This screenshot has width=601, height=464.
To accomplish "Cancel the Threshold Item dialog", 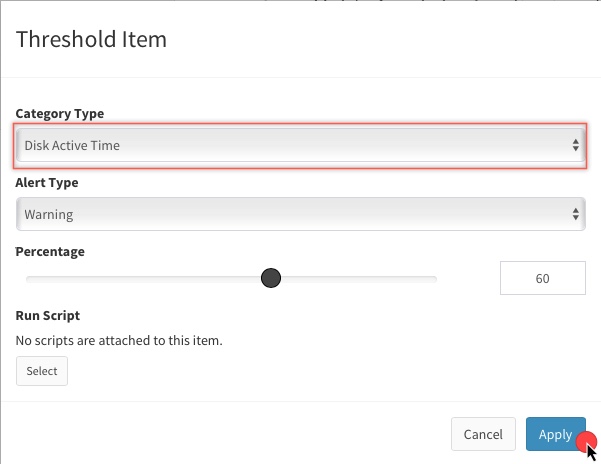I will [x=483, y=434].
